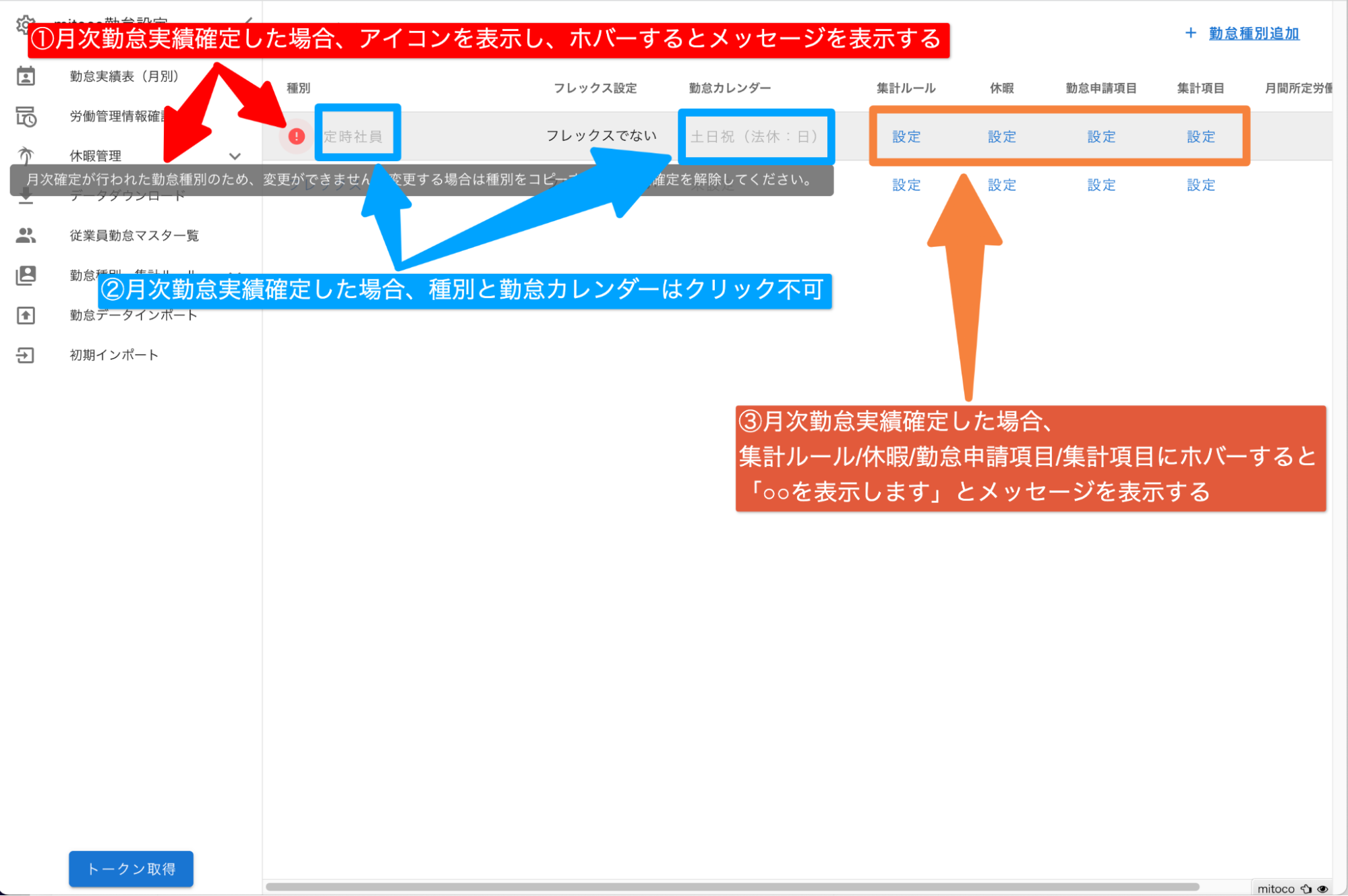Click the upload icon for 勤怠データインポート
Image resolution: width=1348 pixels, height=896 pixels.
(26, 315)
